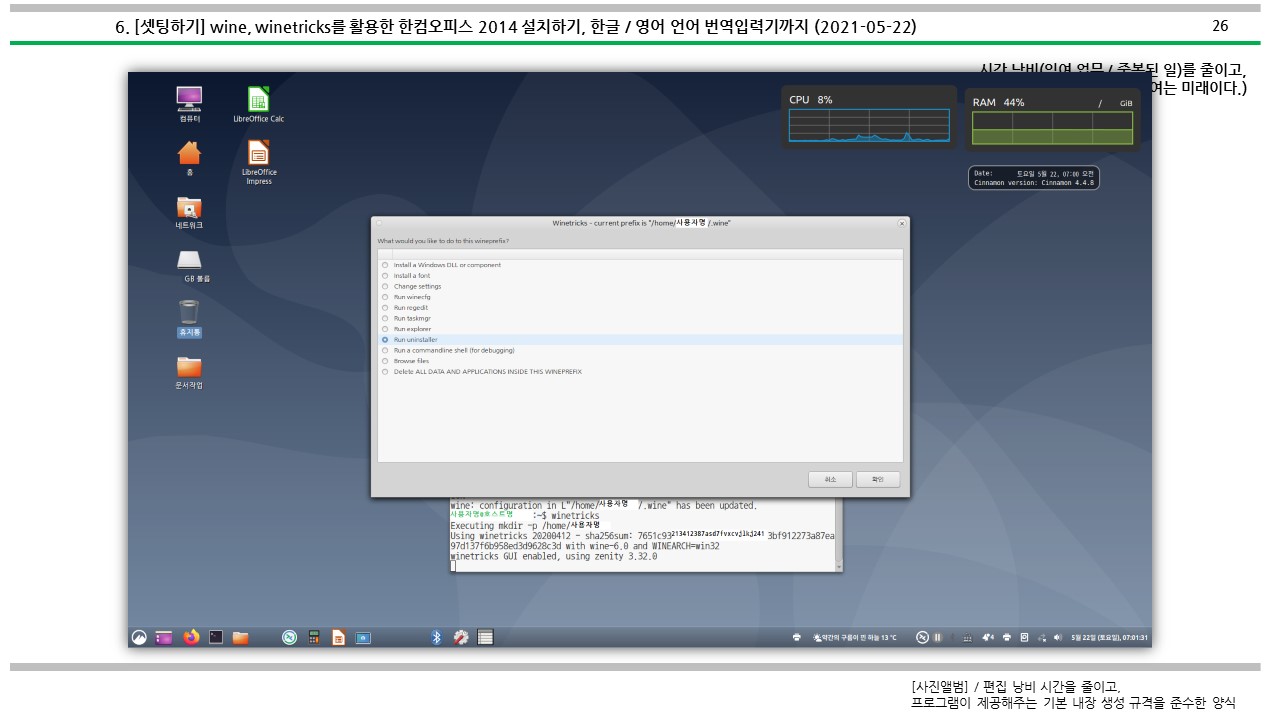Click the CPU 8% usage graph desklet
The image size is (1280, 720).
pyautogui.click(x=869, y=117)
